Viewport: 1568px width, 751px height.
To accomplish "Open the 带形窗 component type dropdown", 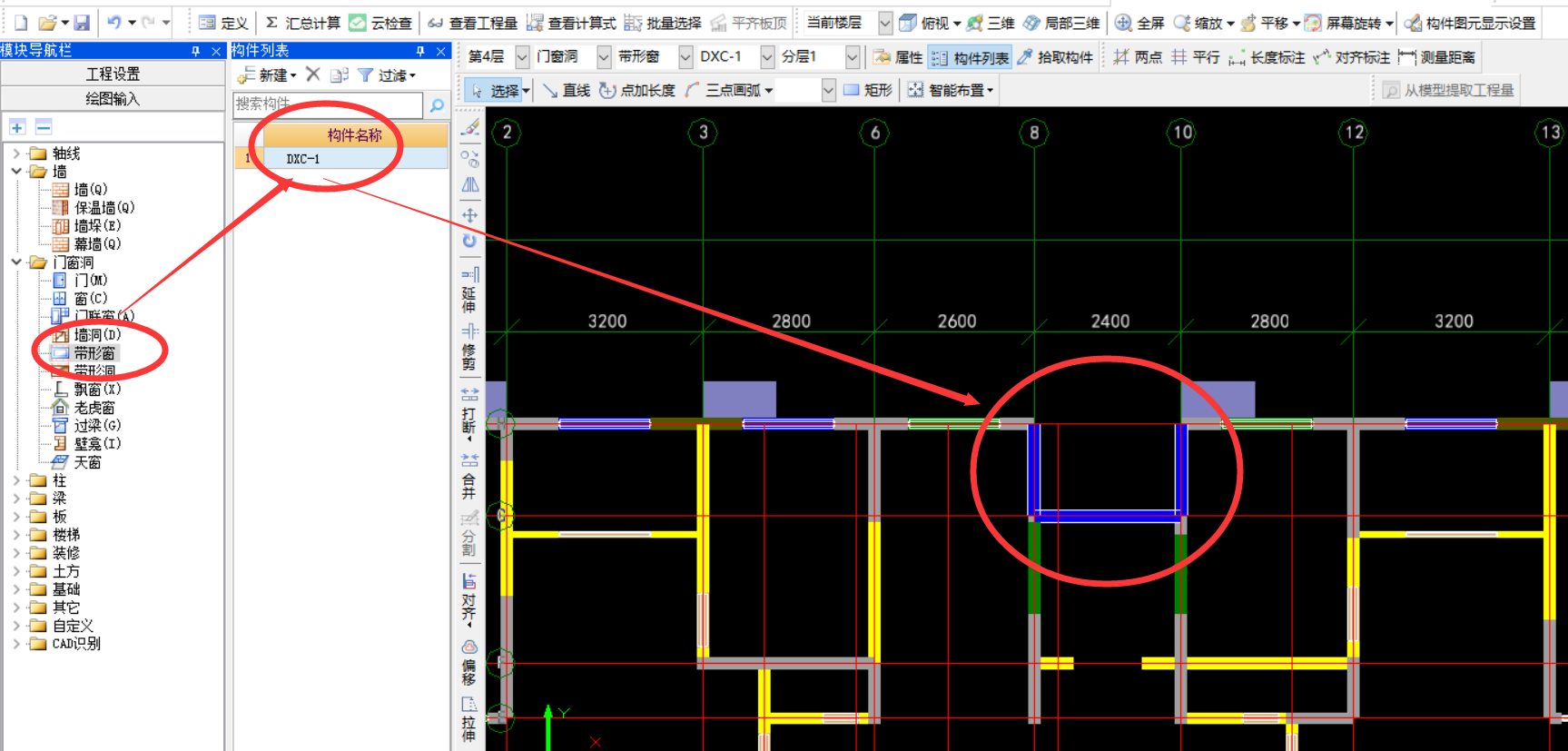I will 685,57.
